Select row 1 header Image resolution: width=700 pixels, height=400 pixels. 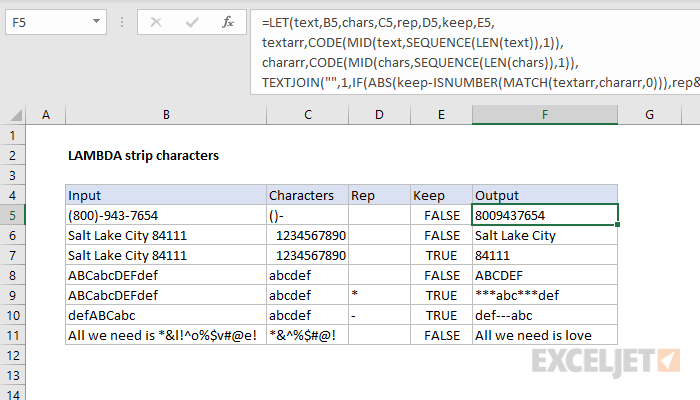coord(12,135)
